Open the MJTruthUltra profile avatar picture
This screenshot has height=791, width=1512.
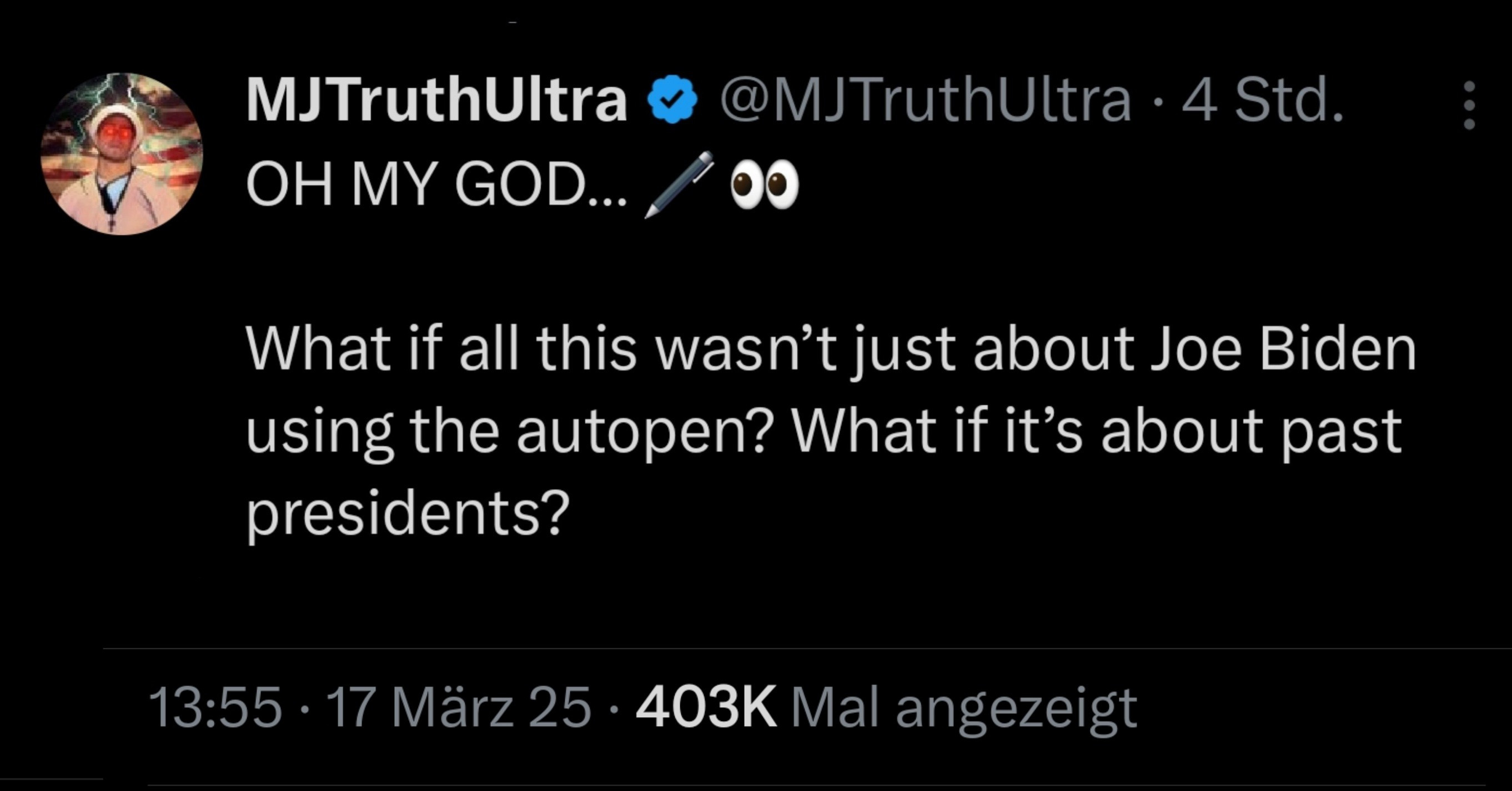pyautogui.click(x=122, y=154)
